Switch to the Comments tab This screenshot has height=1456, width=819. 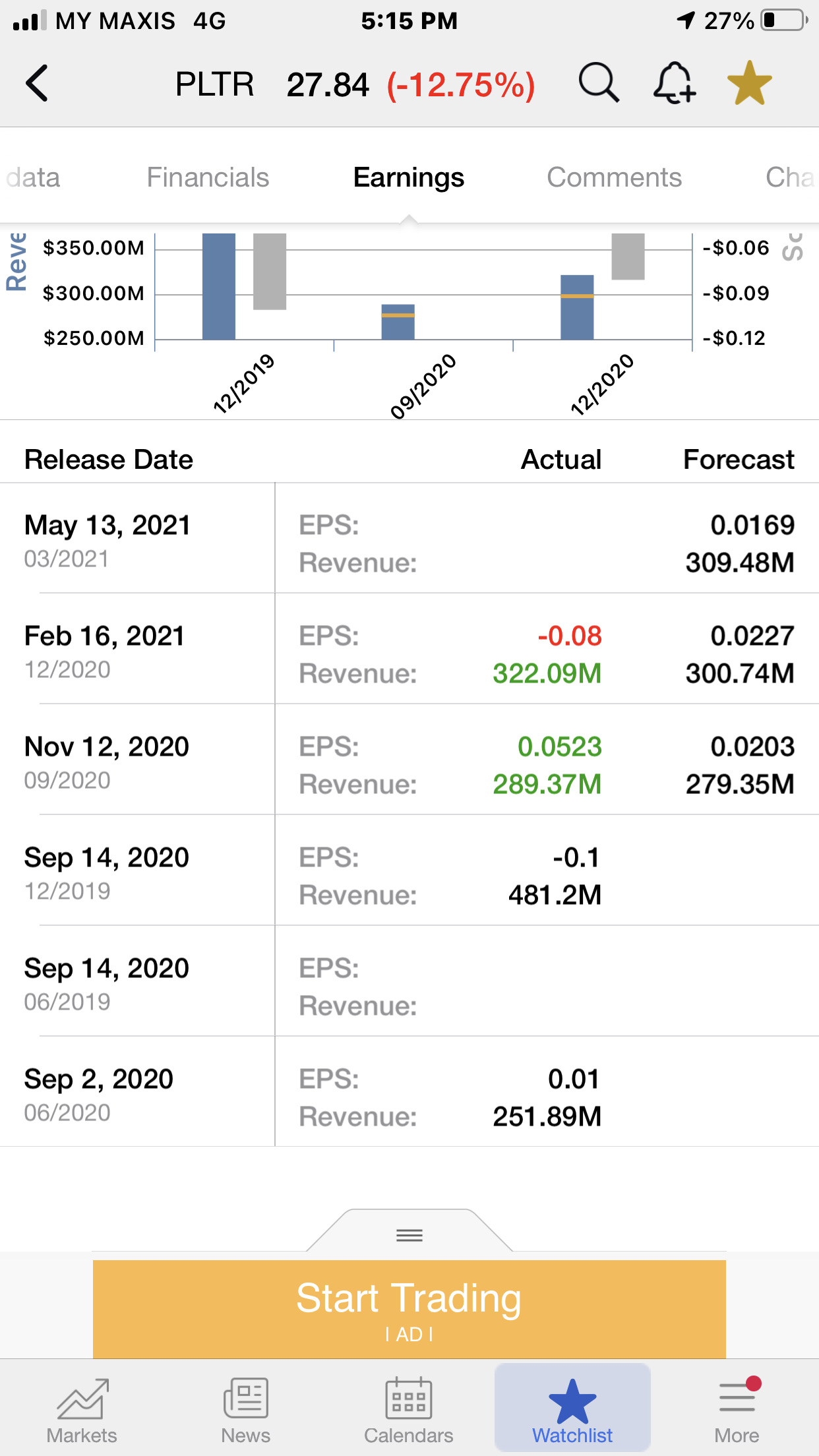click(614, 177)
